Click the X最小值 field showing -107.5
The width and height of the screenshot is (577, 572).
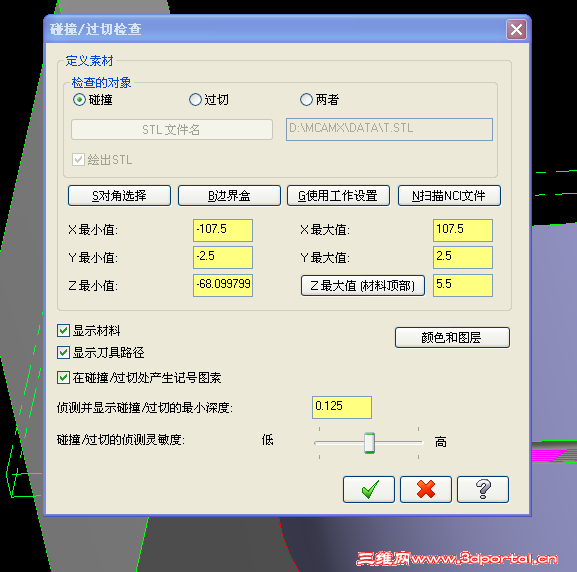click(223, 230)
